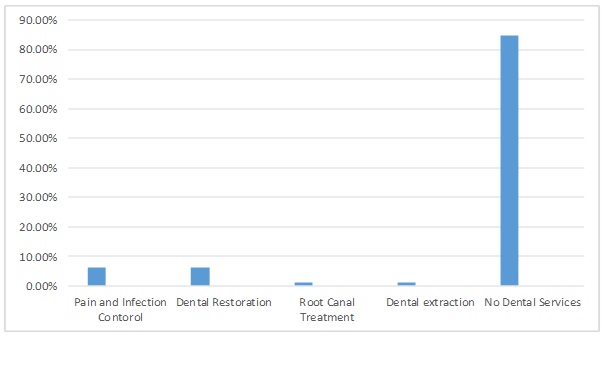This screenshot has height=390, width=607.
Task: Click the 90.00% axis label
Action: pos(38,20)
